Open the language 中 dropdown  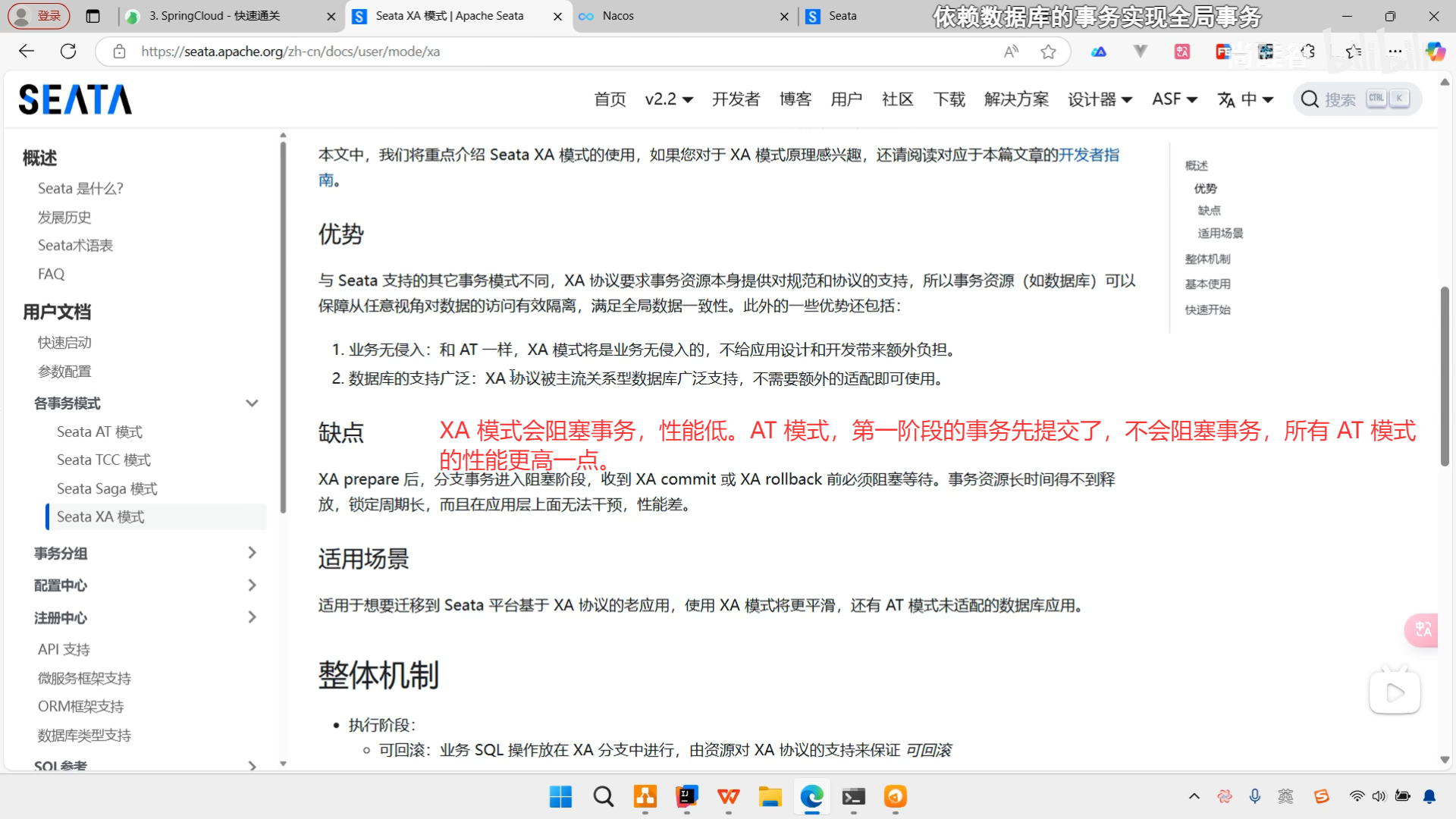click(x=1245, y=99)
